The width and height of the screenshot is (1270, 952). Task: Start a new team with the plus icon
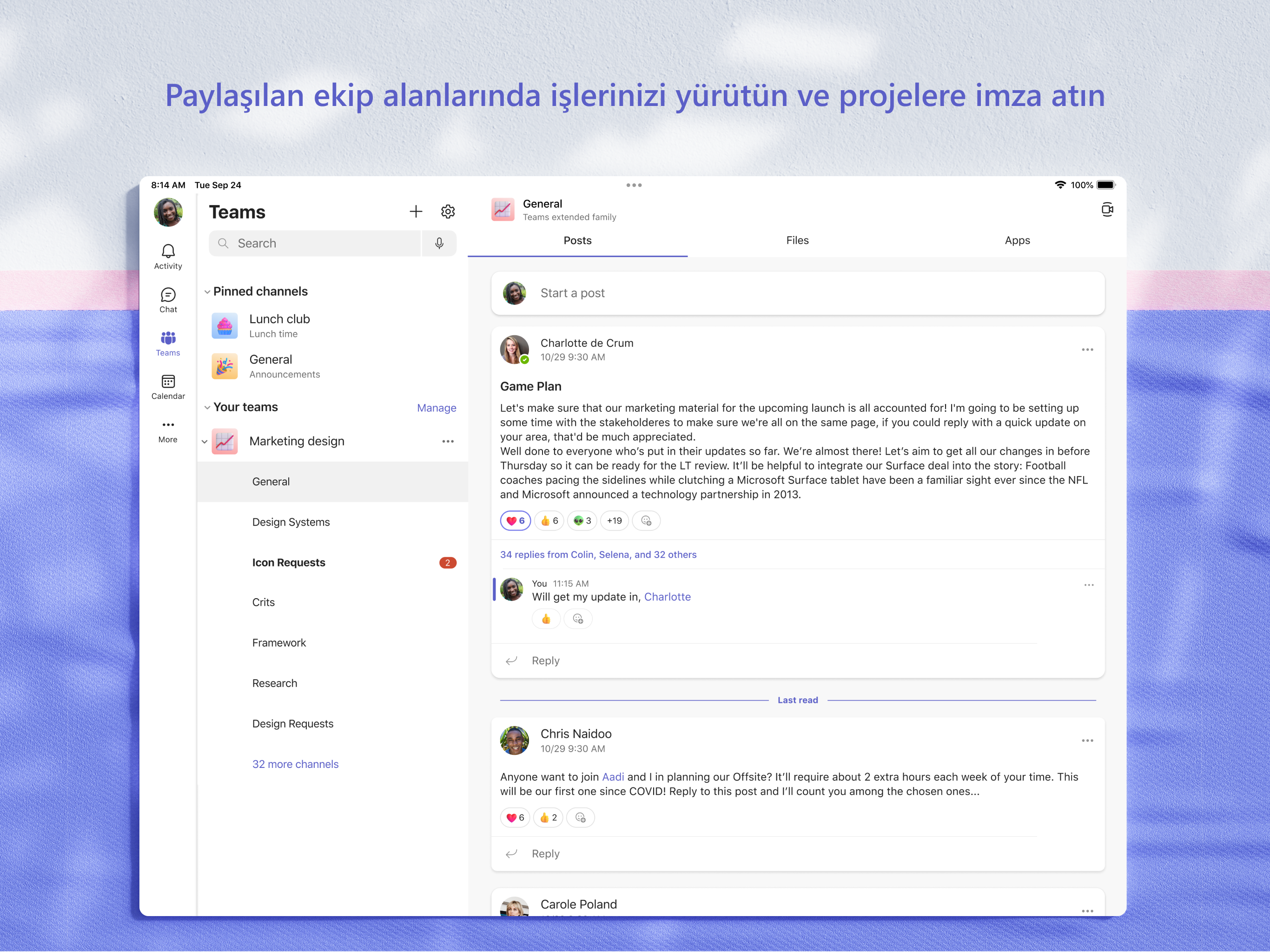coord(416,212)
